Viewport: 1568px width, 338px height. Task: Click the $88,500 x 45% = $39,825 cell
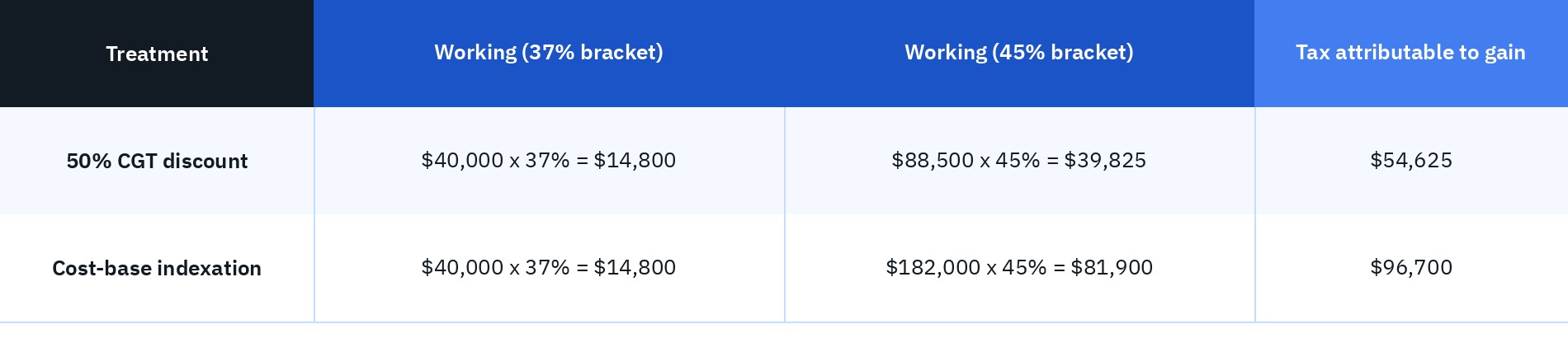[x=1019, y=161]
